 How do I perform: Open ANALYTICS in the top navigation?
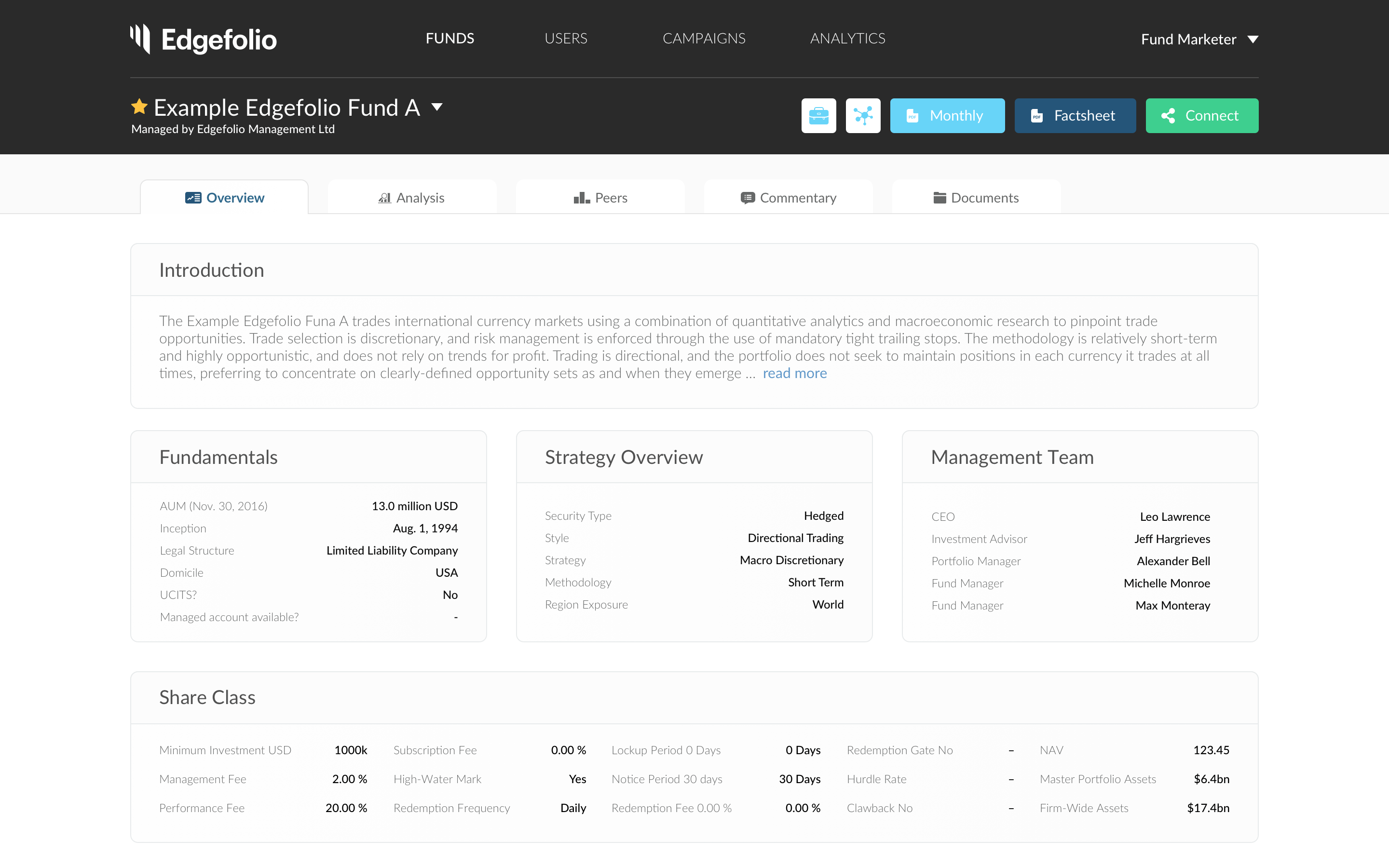click(848, 39)
